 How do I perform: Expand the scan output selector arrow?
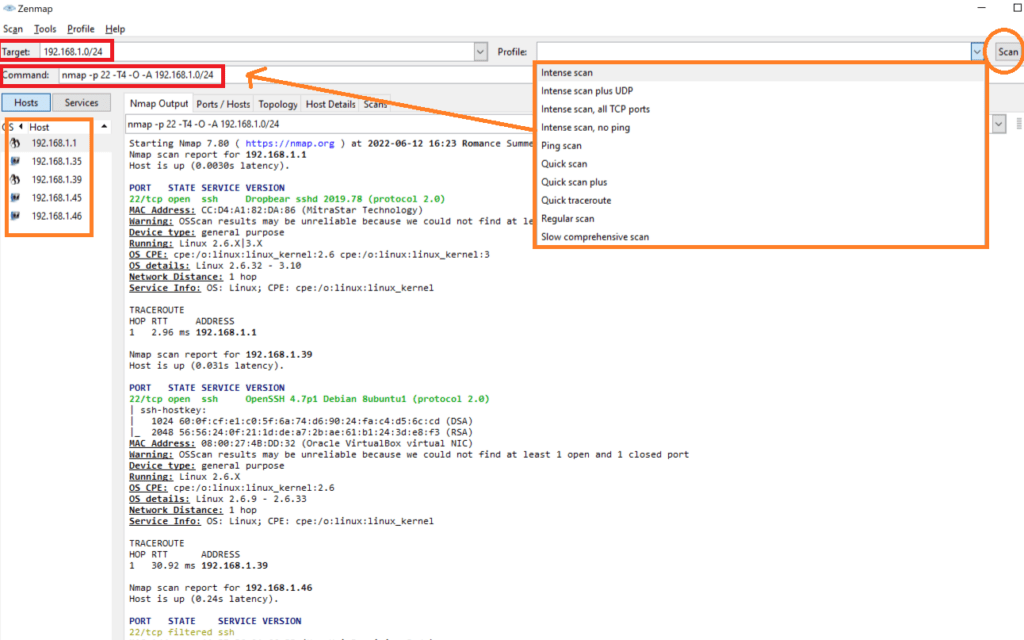[x=999, y=124]
